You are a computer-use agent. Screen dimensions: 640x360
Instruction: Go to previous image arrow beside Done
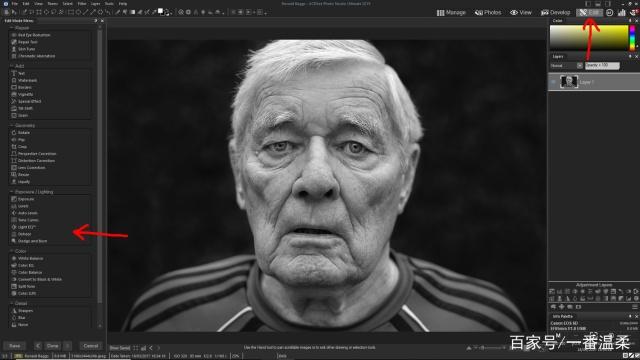coord(38,346)
